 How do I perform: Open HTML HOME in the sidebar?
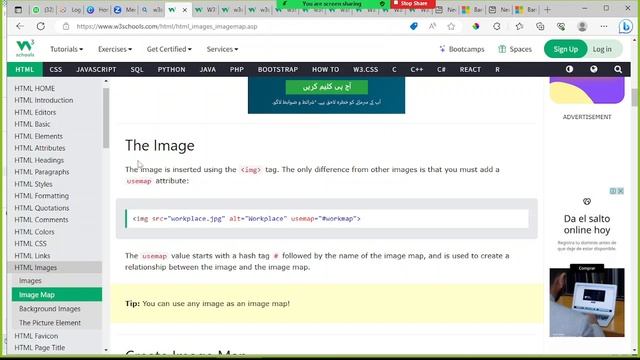35,88
